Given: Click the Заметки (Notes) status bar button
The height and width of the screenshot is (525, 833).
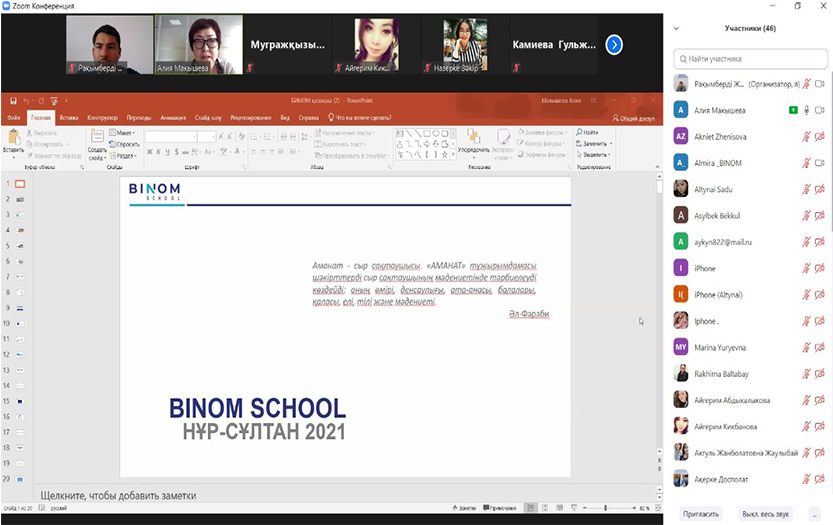Looking at the screenshot, I should pyautogui.click(x=464, y=508).
